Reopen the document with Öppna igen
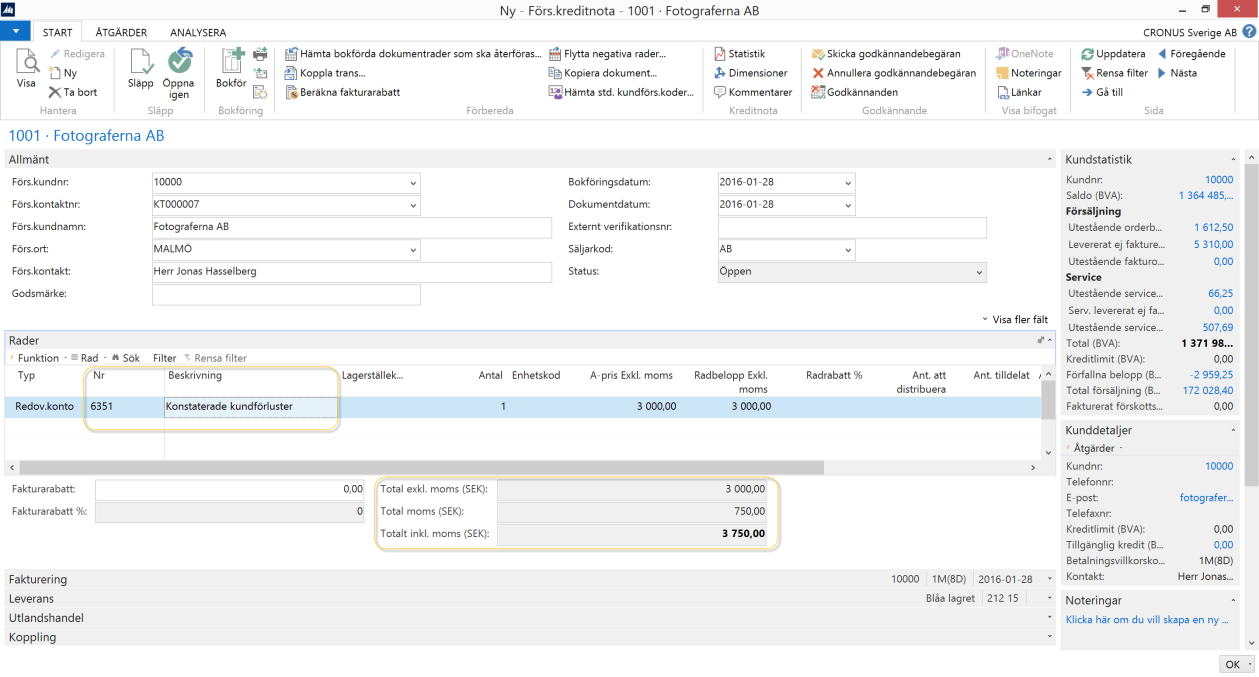This screenshot has width=1259, height=677. pyautogui.click(x=179, y=73)
